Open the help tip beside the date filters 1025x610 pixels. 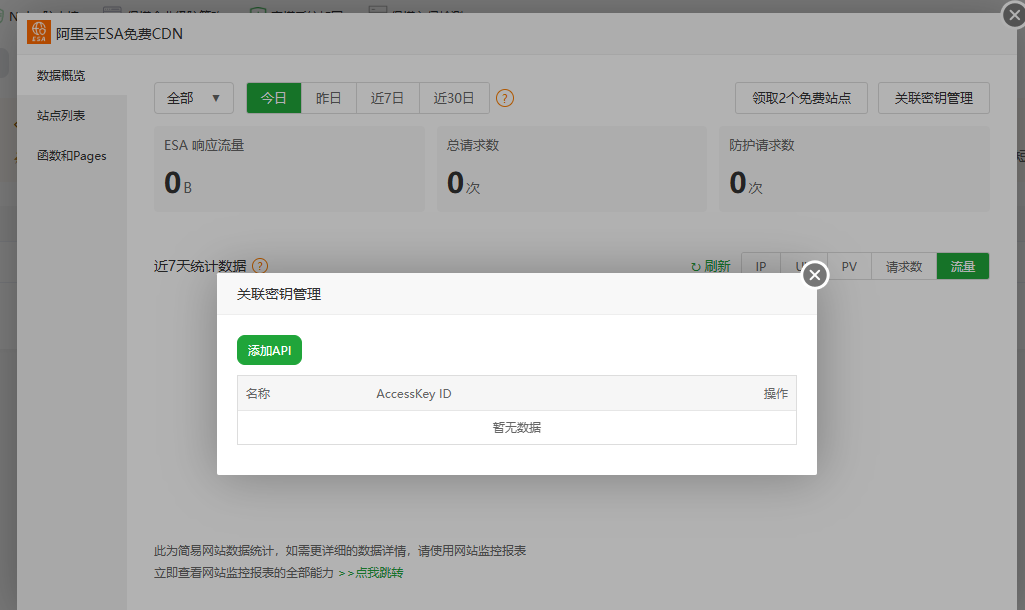505,98
